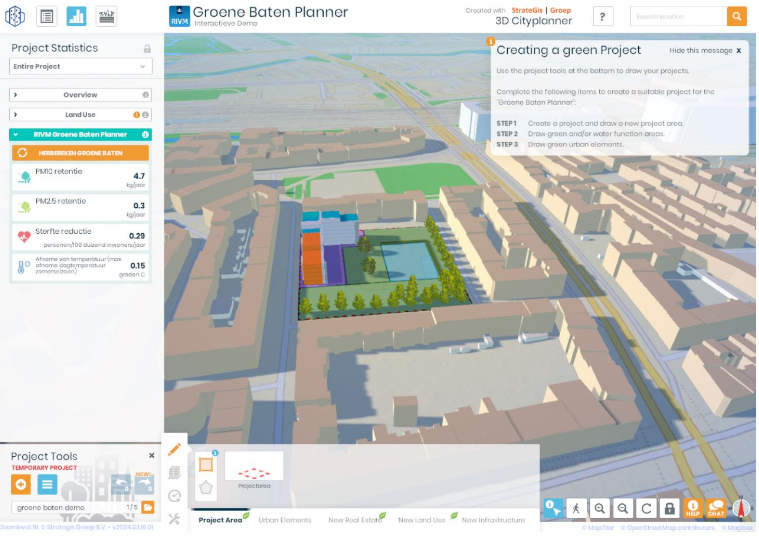The image size is (759, 536).
Task: Click the orange building block on map
Action: click(x=312, y=258)
